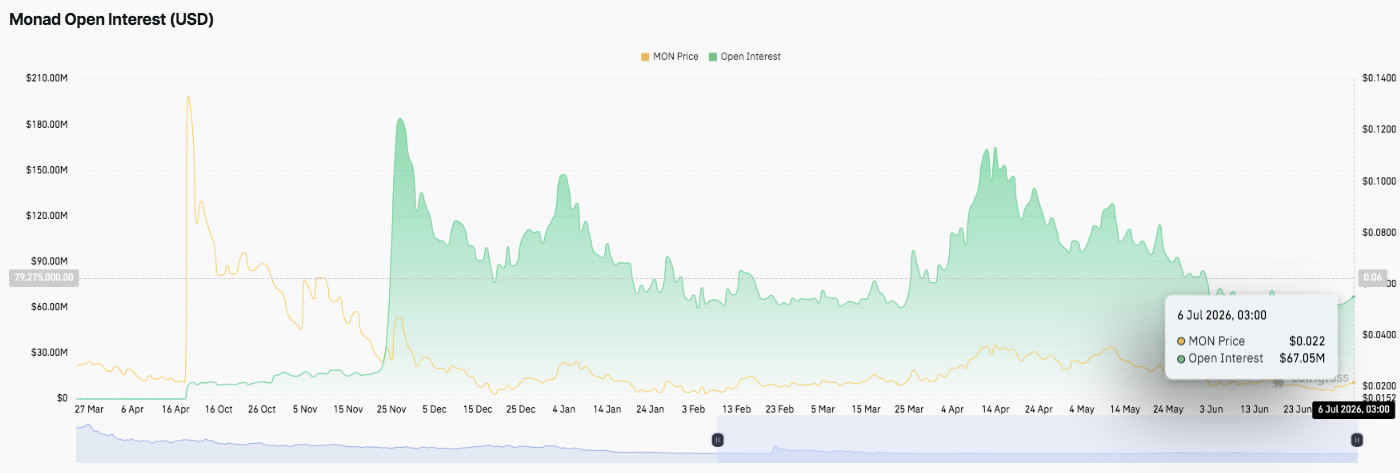Viewport: 1400px width, 473px height.
Task: Click the 4 Jan date label
Action: pyautogui.click(x=563, y=409)
